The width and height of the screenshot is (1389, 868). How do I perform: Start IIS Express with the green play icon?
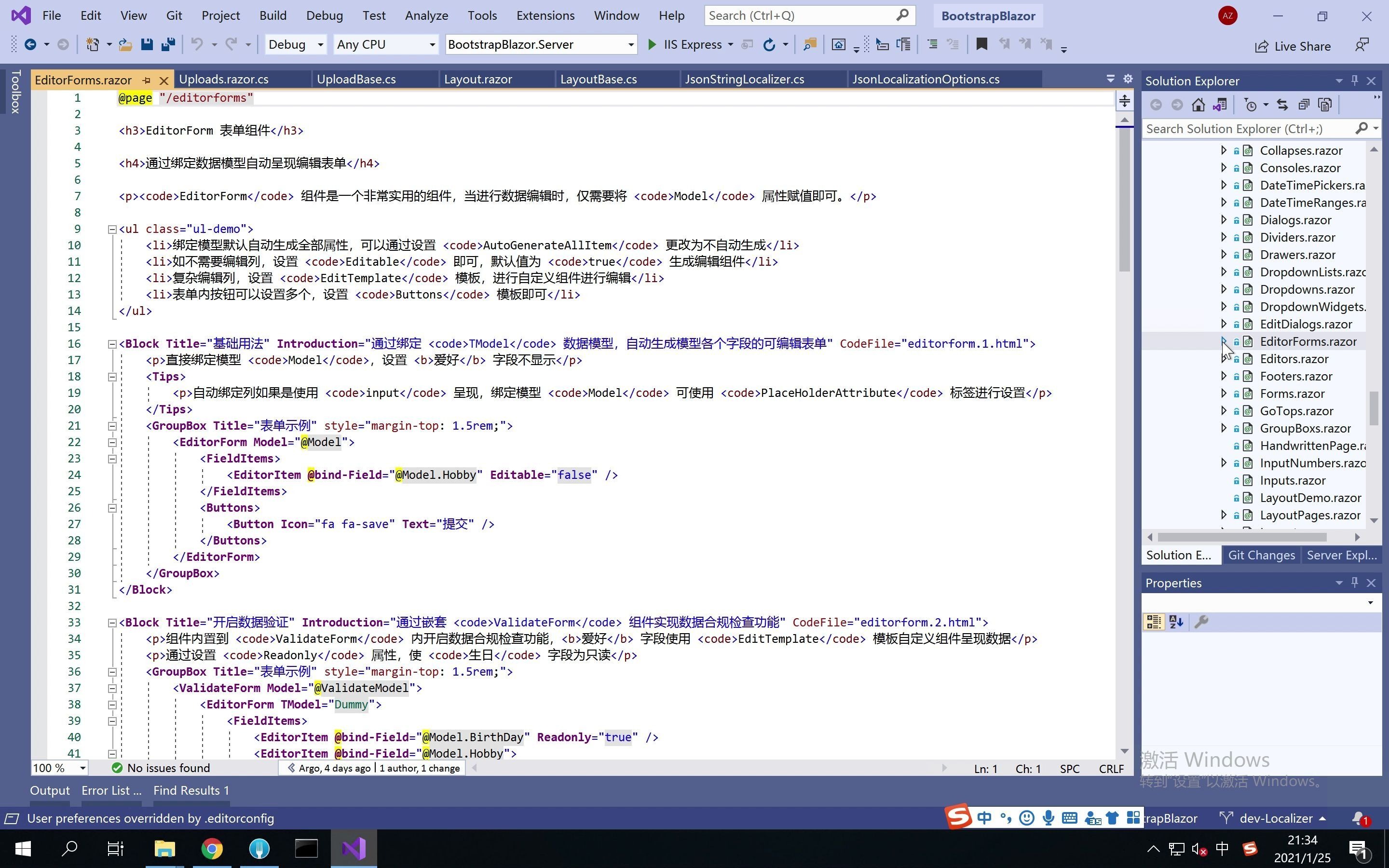point(652,44)
